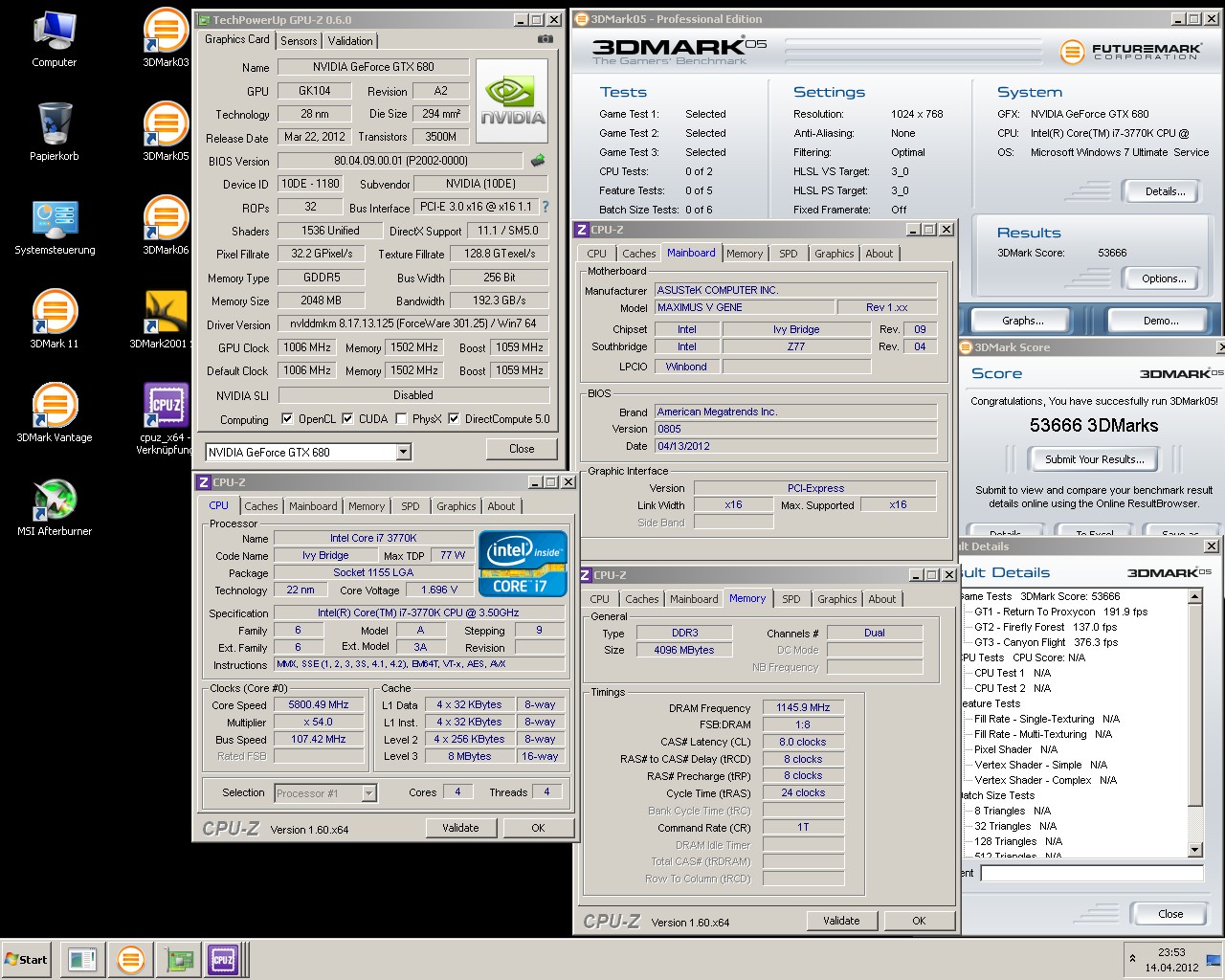
Task: Click DRAM Frequency value 1145.9 MHz
Action: coord(803,707)
